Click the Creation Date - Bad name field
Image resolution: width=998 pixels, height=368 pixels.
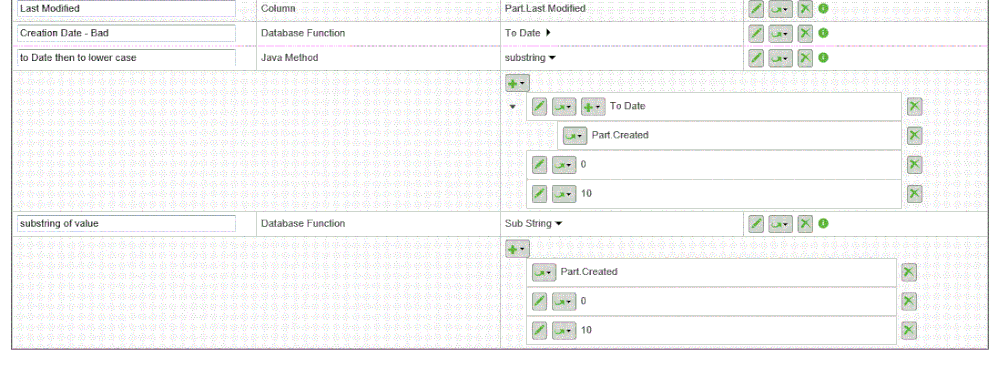(x=126, y=33)
